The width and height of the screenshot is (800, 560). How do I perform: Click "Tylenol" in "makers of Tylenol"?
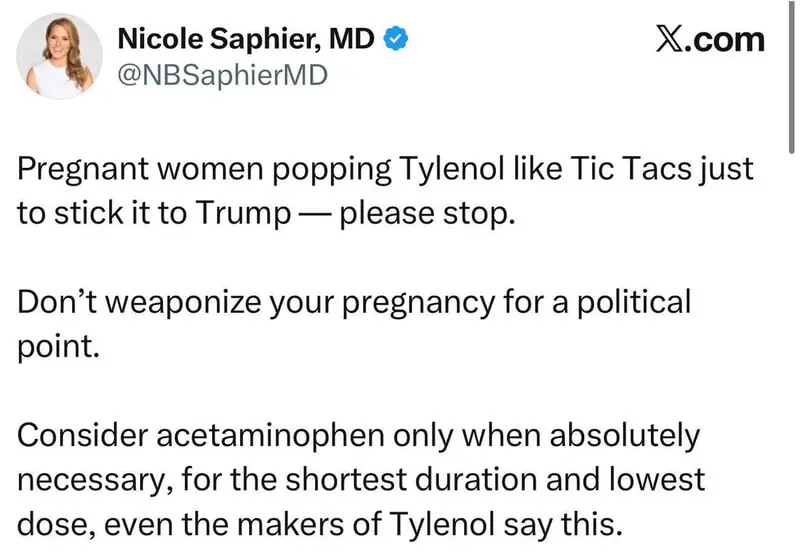(x=443, y=525)
